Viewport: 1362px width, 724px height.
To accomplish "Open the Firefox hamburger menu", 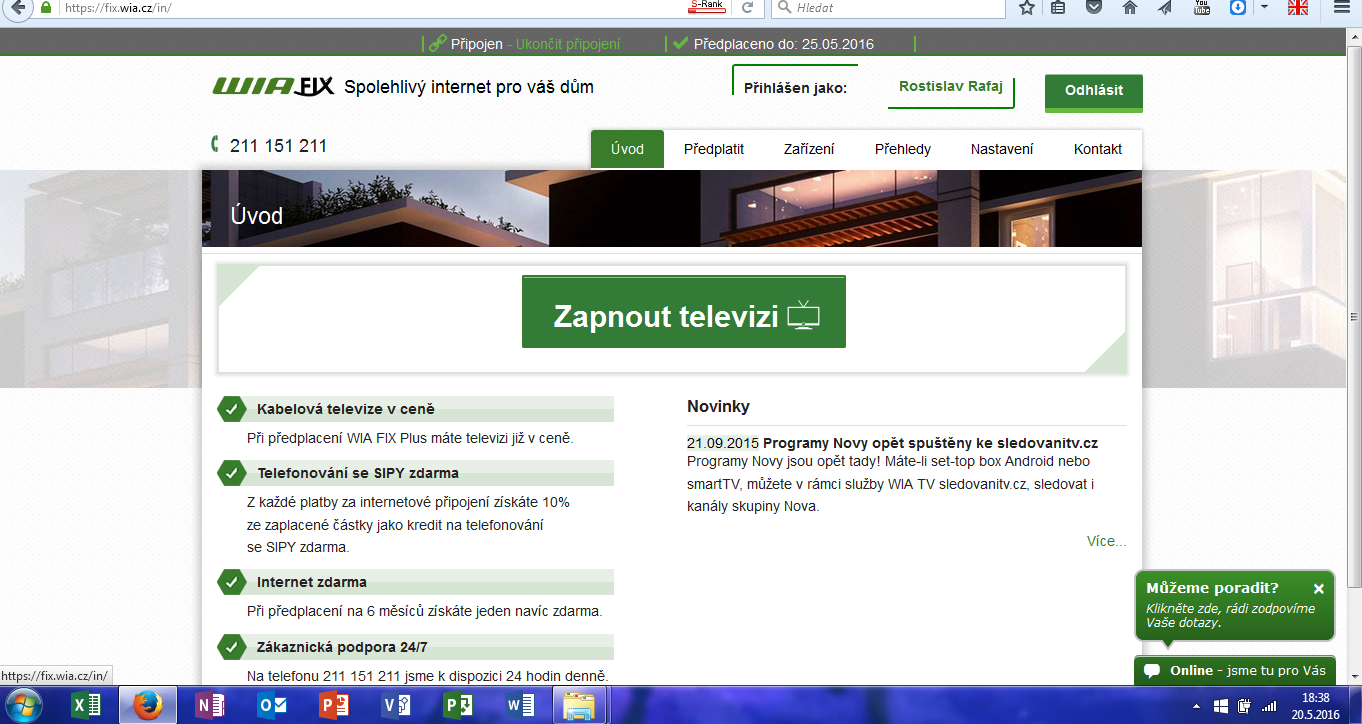I will tap(1343, 8).
